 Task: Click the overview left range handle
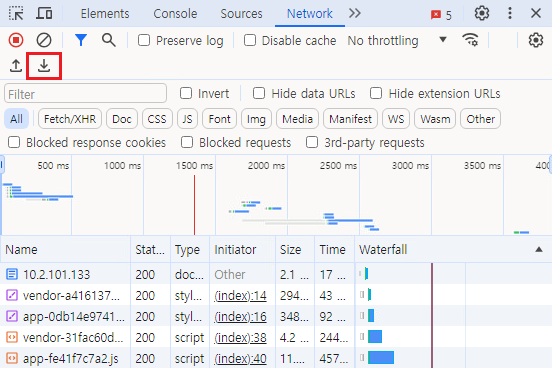[2, 165]
